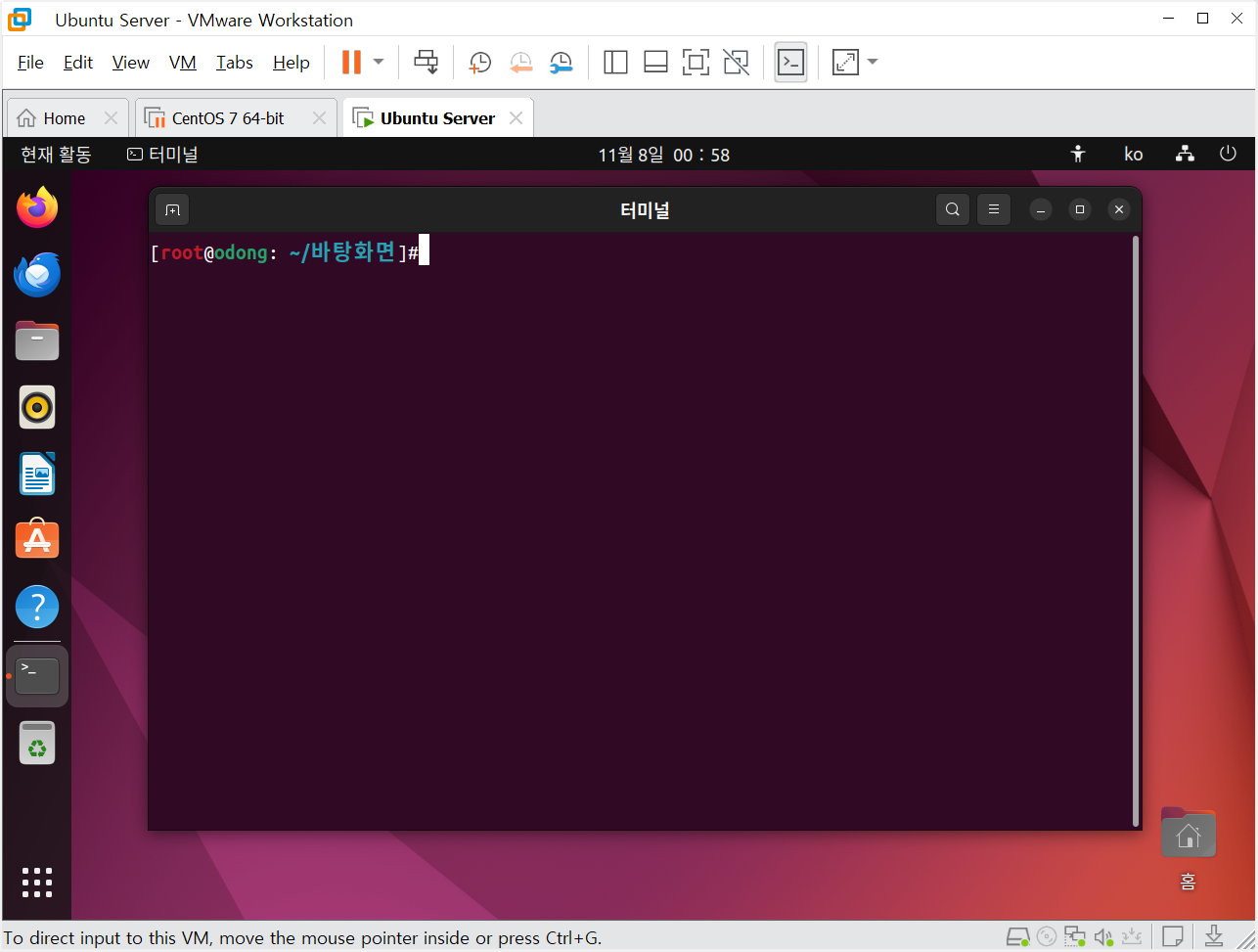Viewport: 1258px width, 952px height.
Task: Click the network adapter status icon
Action: (1076, 936)
